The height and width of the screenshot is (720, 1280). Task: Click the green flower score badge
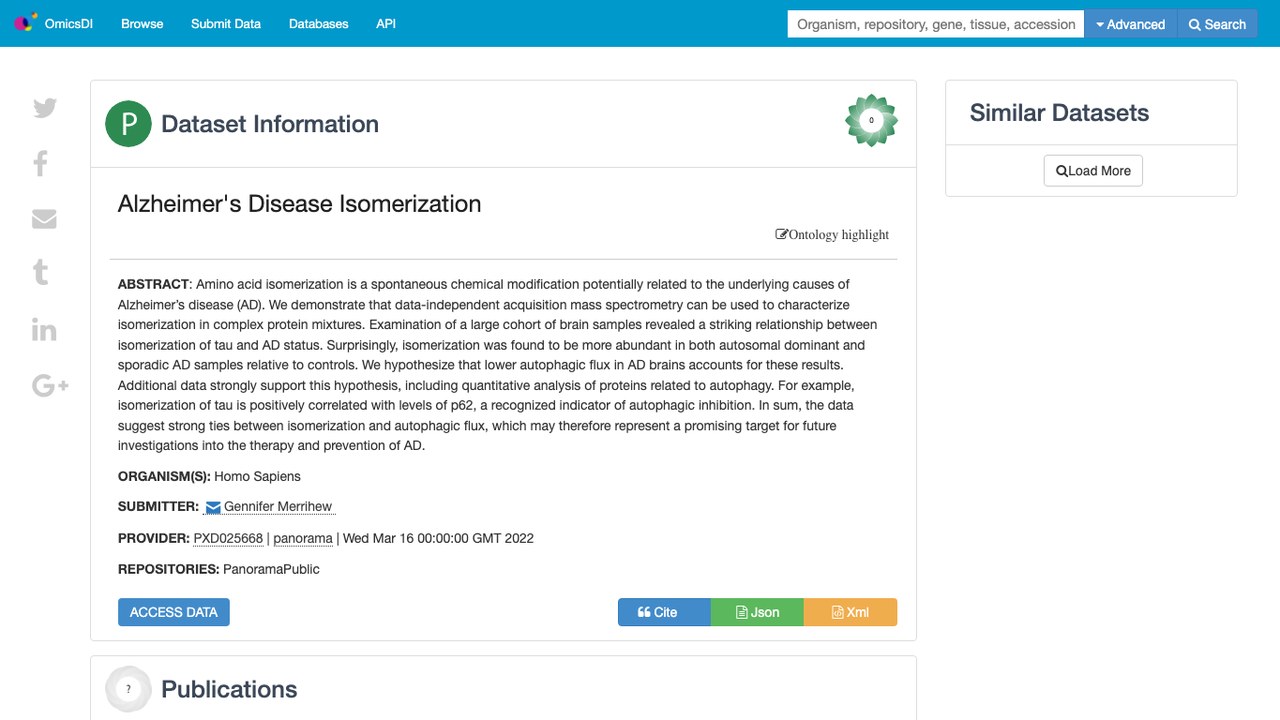click(871, 120)
